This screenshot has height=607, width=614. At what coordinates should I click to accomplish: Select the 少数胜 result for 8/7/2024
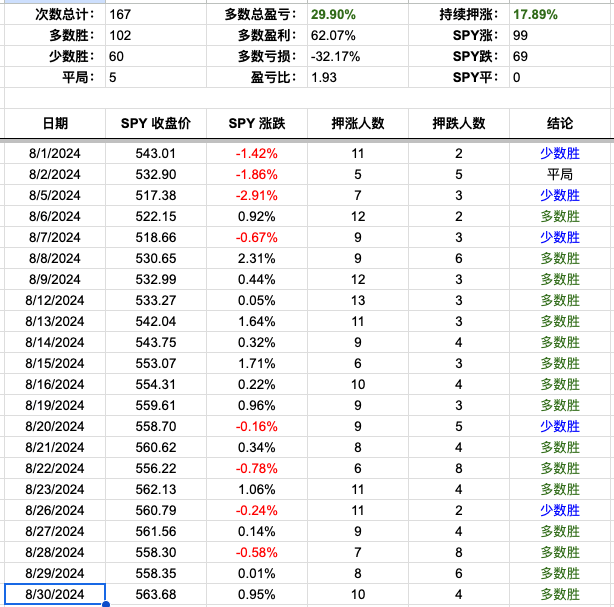pos(560,237)
